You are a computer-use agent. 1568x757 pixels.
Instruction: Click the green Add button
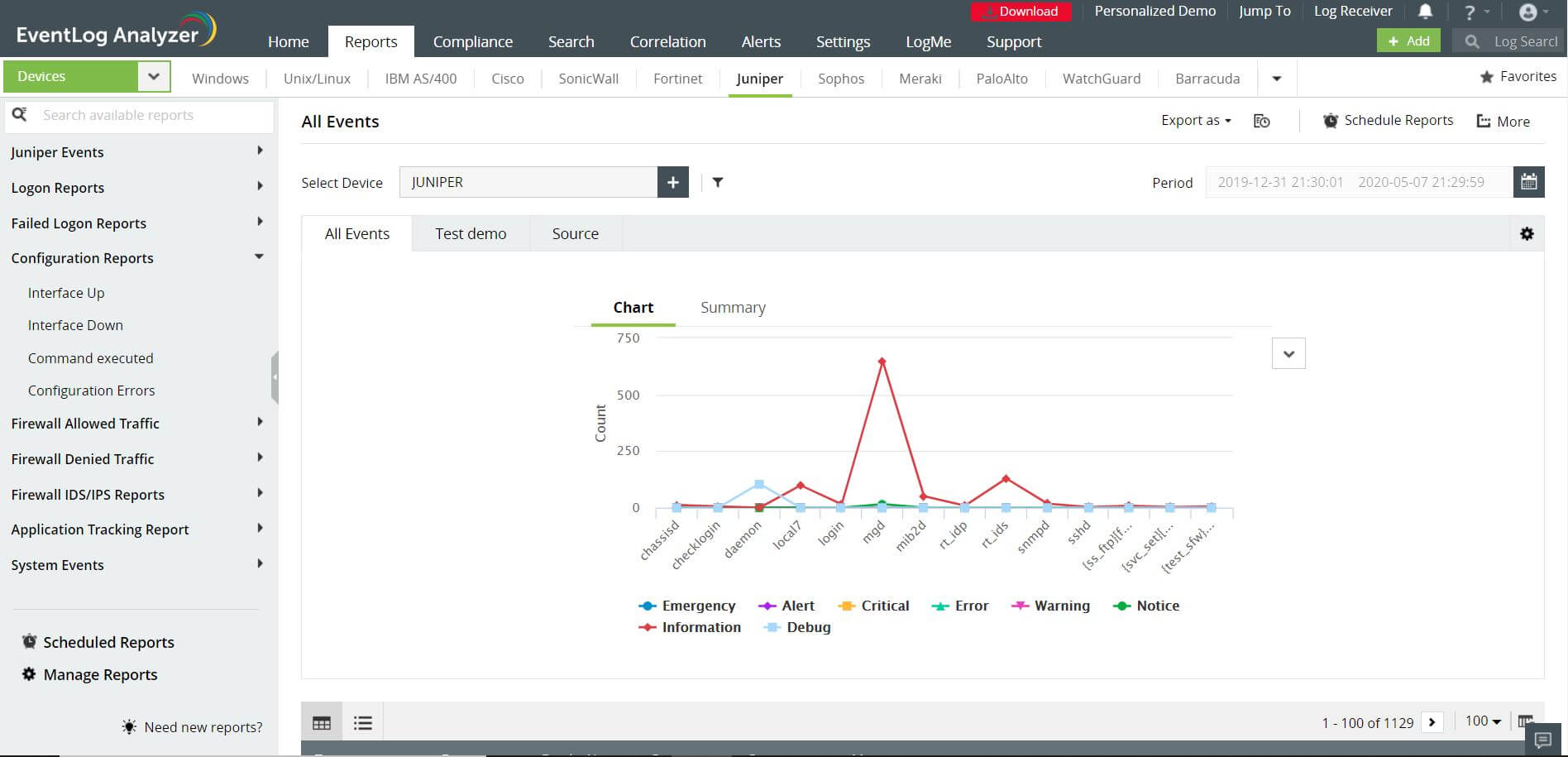pyautogui.click(x=1408, y=41)
